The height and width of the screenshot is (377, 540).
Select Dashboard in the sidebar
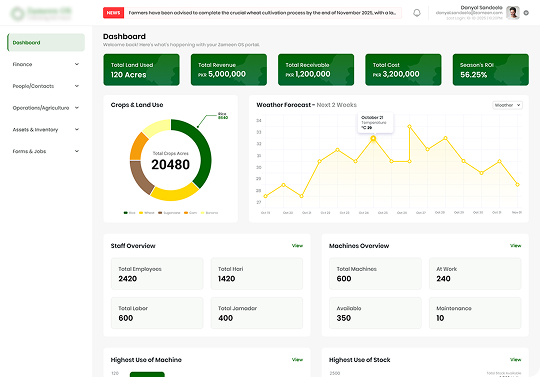(x=46, y=42)
